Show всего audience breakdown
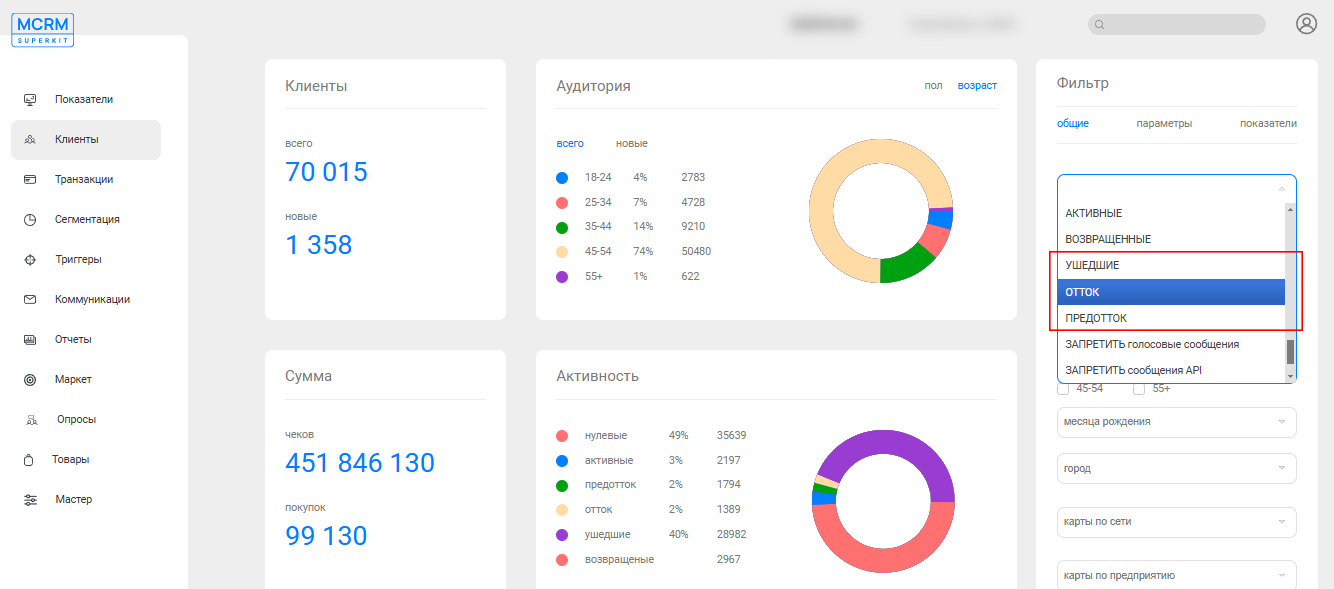Screen dimensions: 1334x589 [570, 144]
